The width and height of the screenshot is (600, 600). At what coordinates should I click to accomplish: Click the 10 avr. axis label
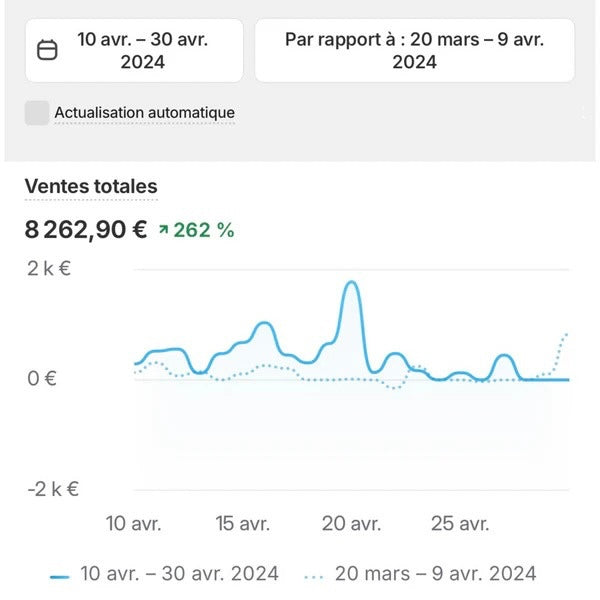[134, 523]
